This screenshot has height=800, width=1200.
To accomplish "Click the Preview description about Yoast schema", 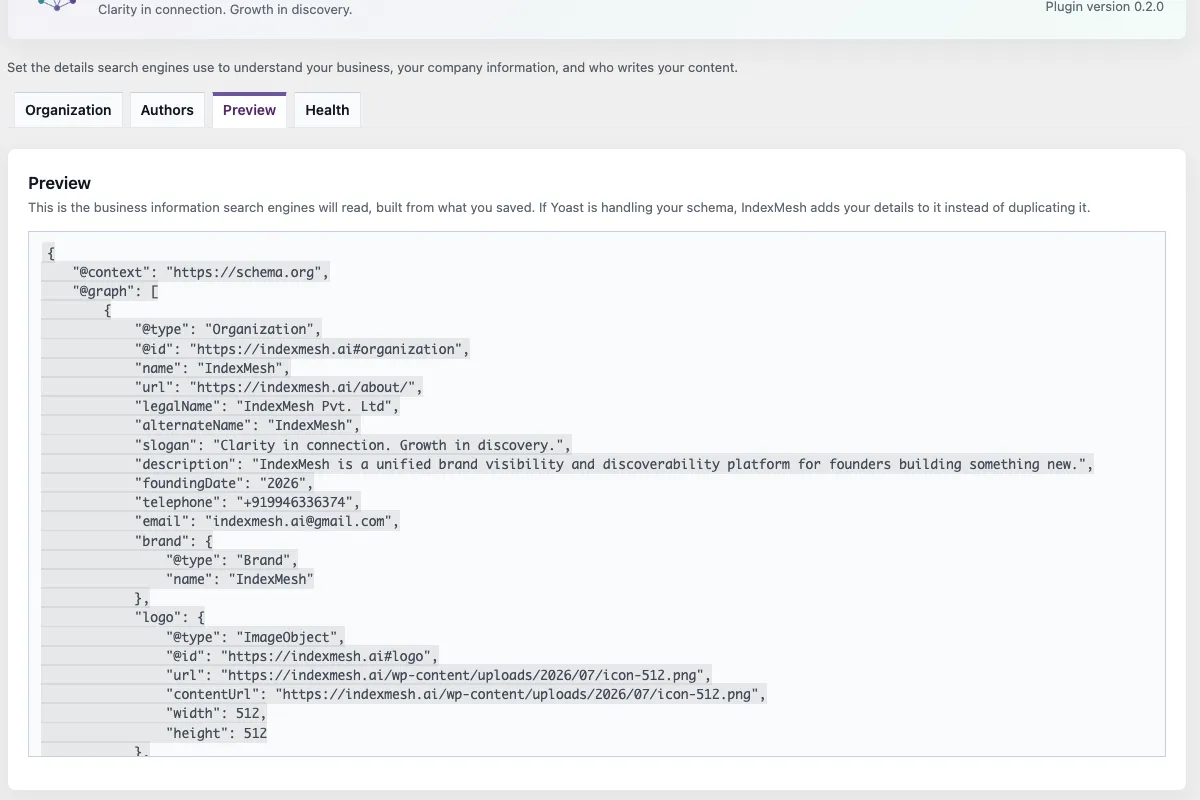I will pyautogui.click(x=559, y=208).
